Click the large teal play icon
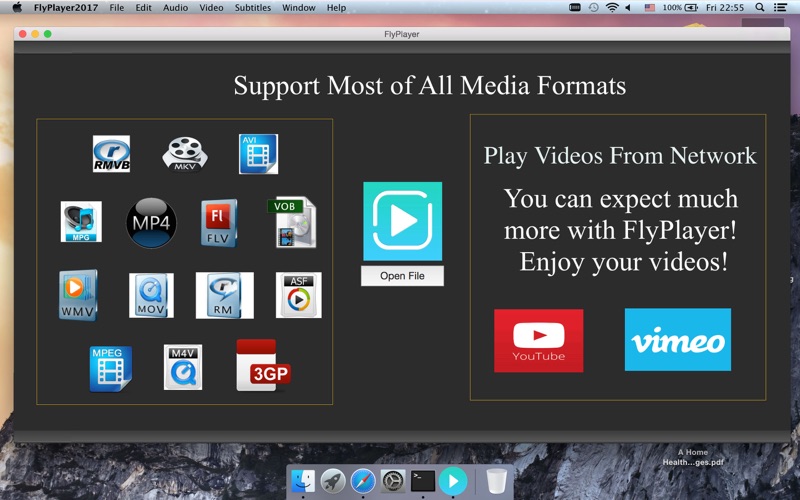 pyautogui.click(x=403, y=221)
